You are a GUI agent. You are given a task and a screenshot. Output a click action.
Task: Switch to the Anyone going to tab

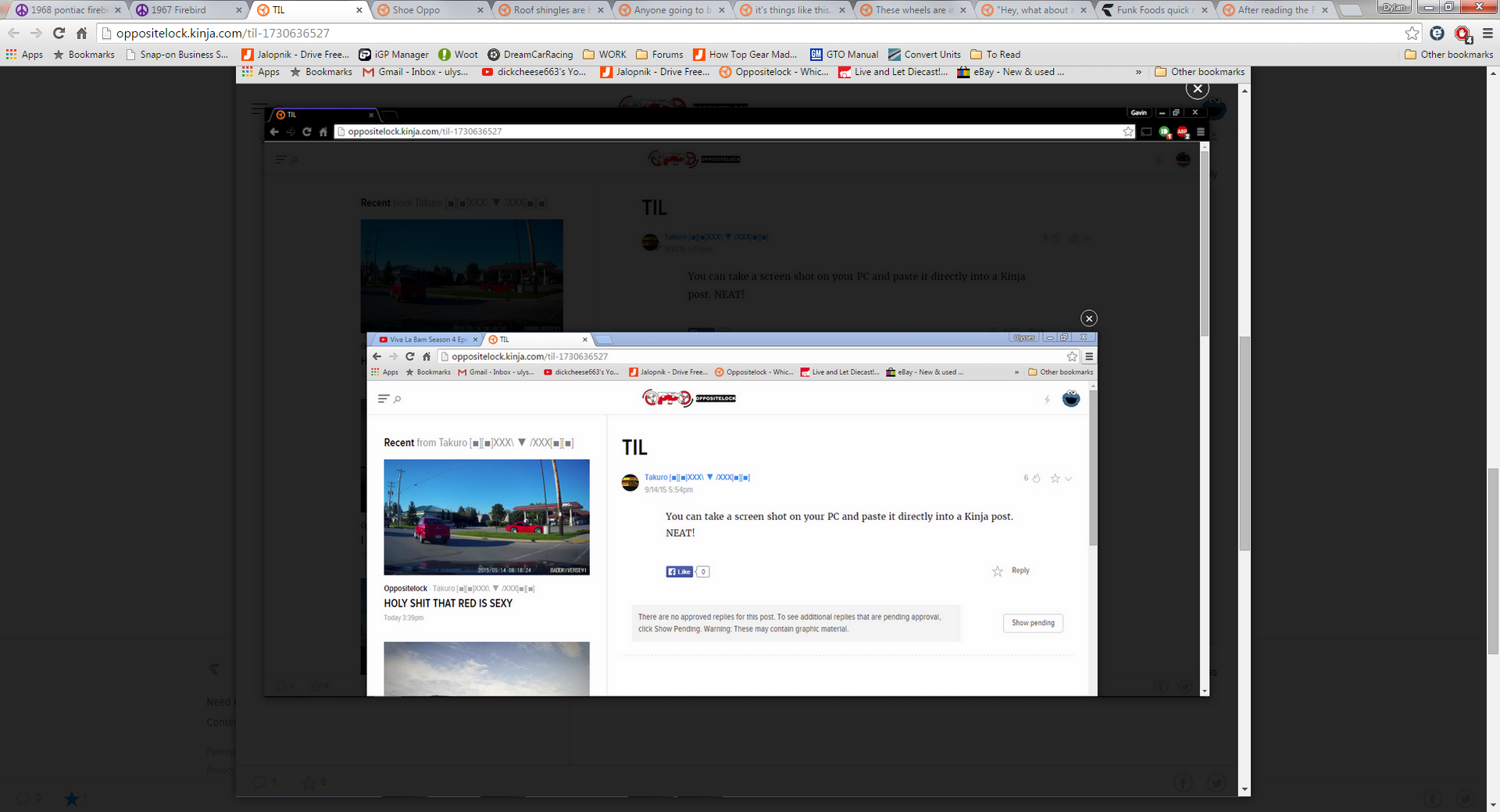click(x=670, y=10)
